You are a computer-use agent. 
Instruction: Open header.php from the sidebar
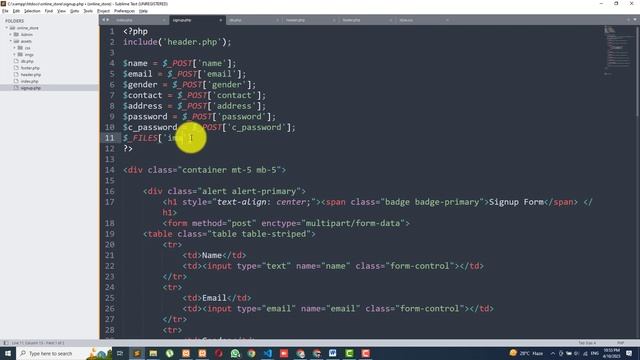point(31,74)
